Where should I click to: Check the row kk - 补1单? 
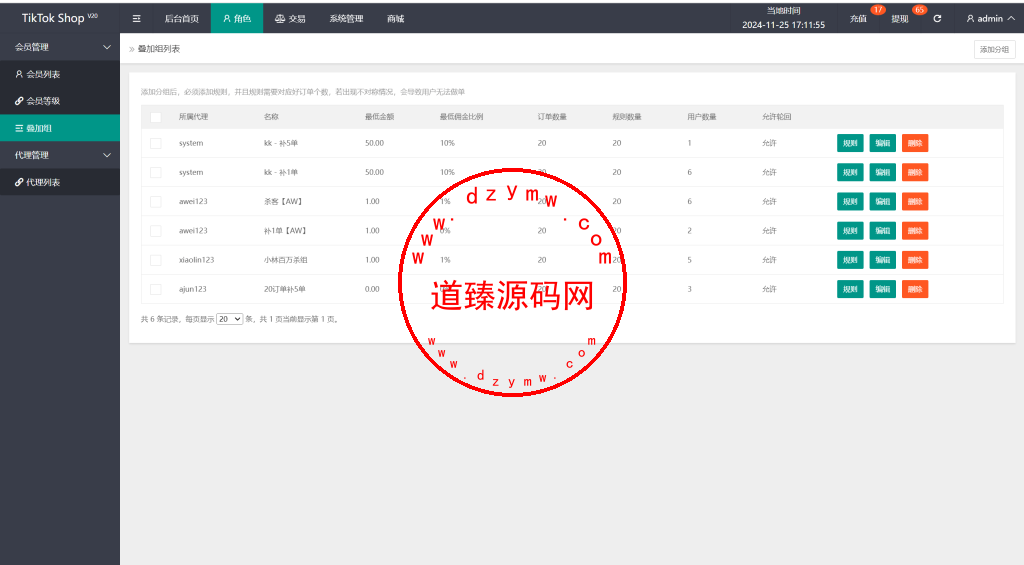click(x=155, y=172)
